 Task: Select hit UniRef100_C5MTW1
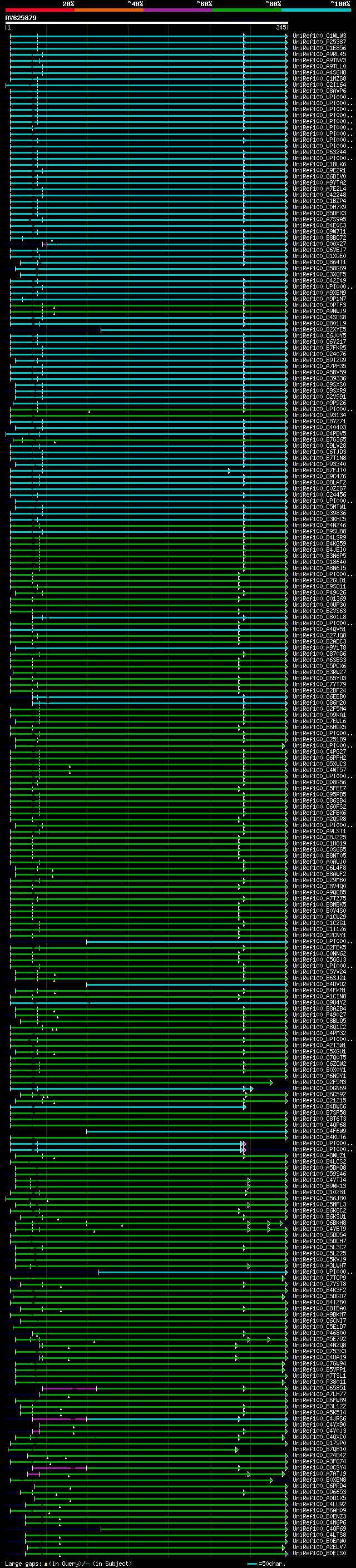coord(319,506)
